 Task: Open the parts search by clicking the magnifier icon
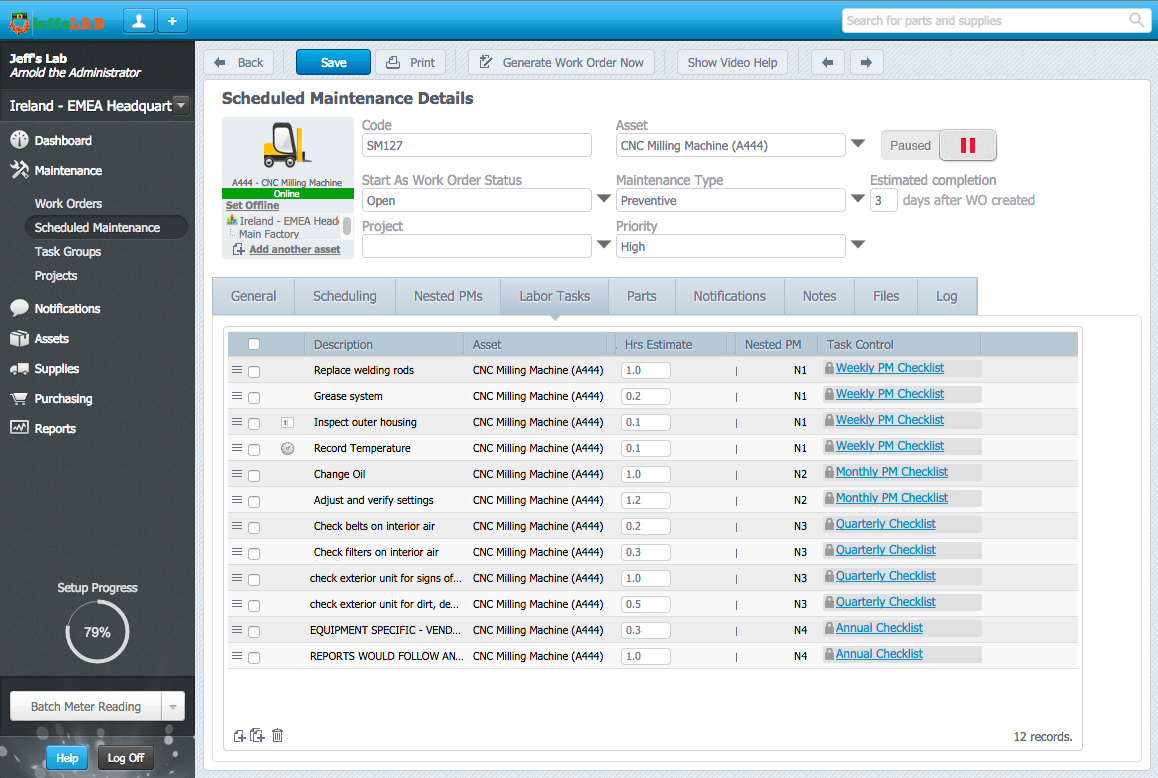click(x=1135, y=20)
